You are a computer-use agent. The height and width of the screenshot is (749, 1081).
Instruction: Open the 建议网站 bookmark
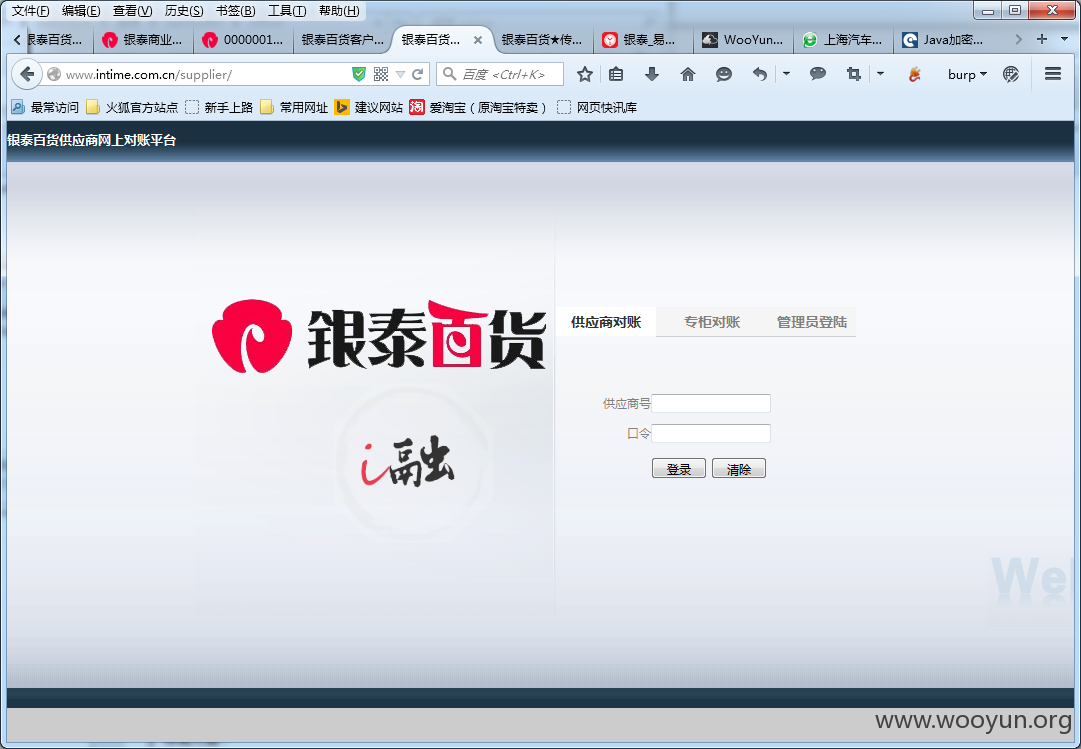point(369,108)
